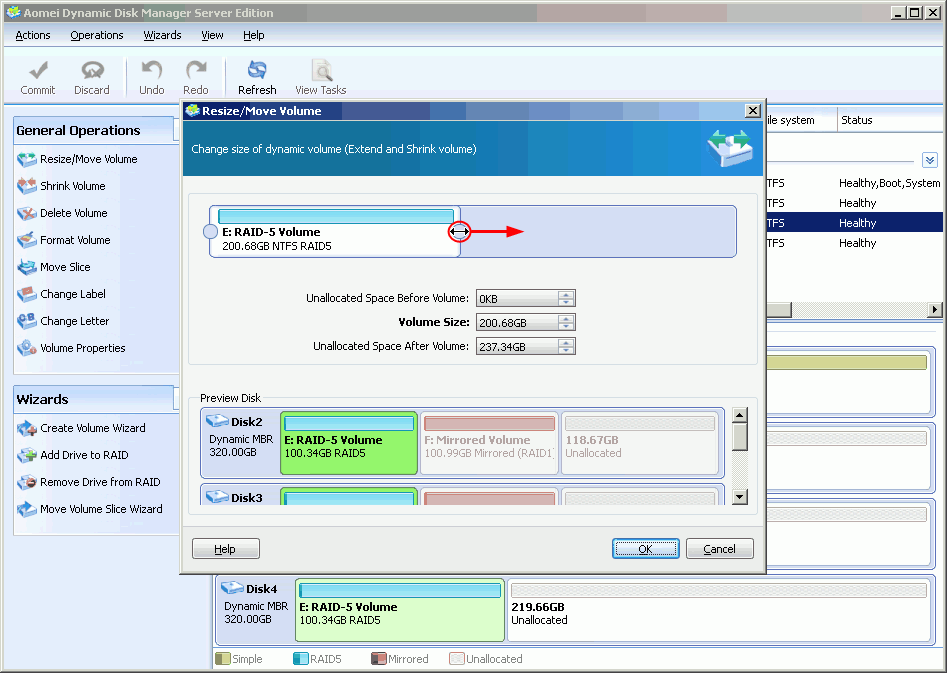This screenshot has width=947, height=673.
Task: Open the Operations menu
Action: [97, 35]
